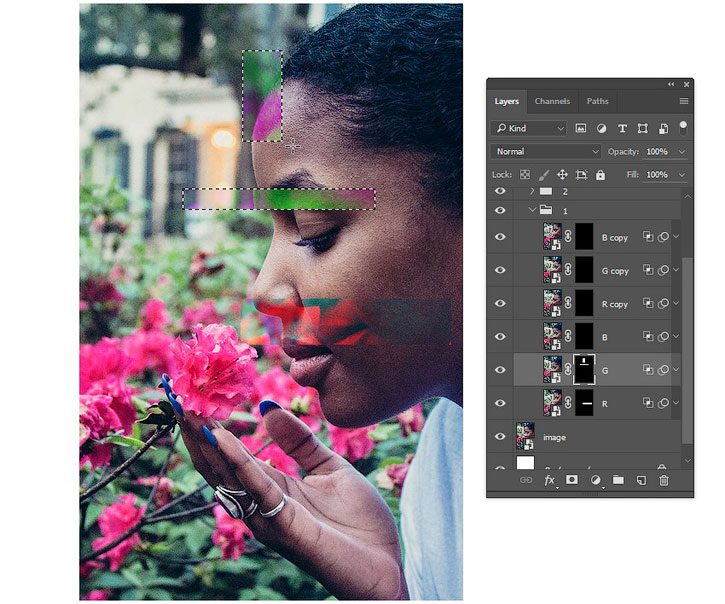The image size is (725, 604).
Task: Lock image pixels brush icon
Action: 544,175
